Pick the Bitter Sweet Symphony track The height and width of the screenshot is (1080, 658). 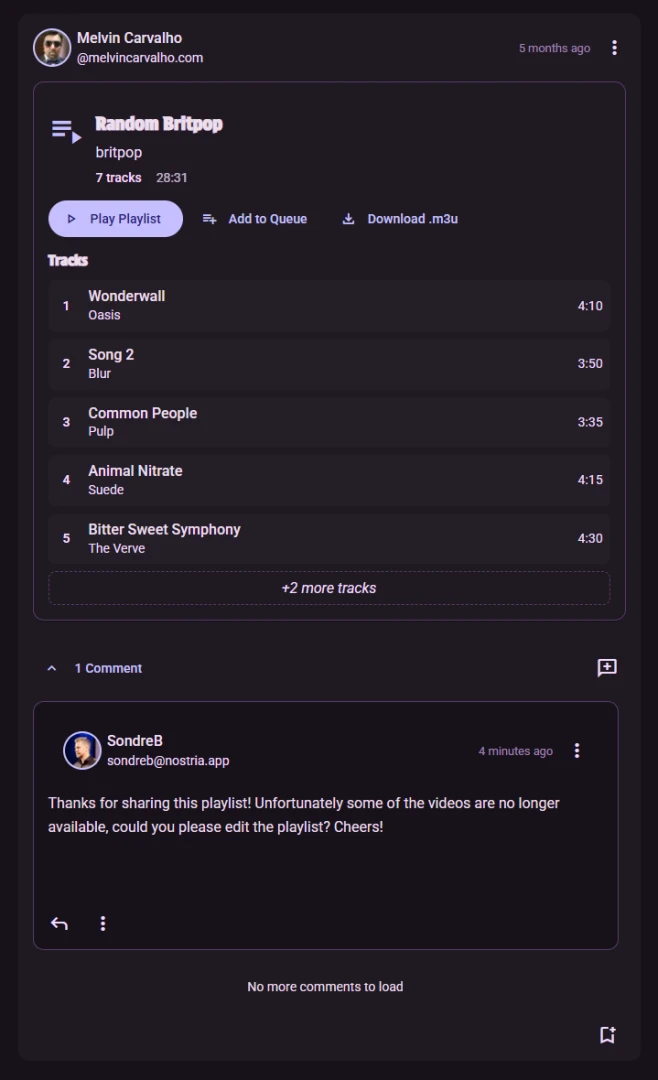click(329, 538)
